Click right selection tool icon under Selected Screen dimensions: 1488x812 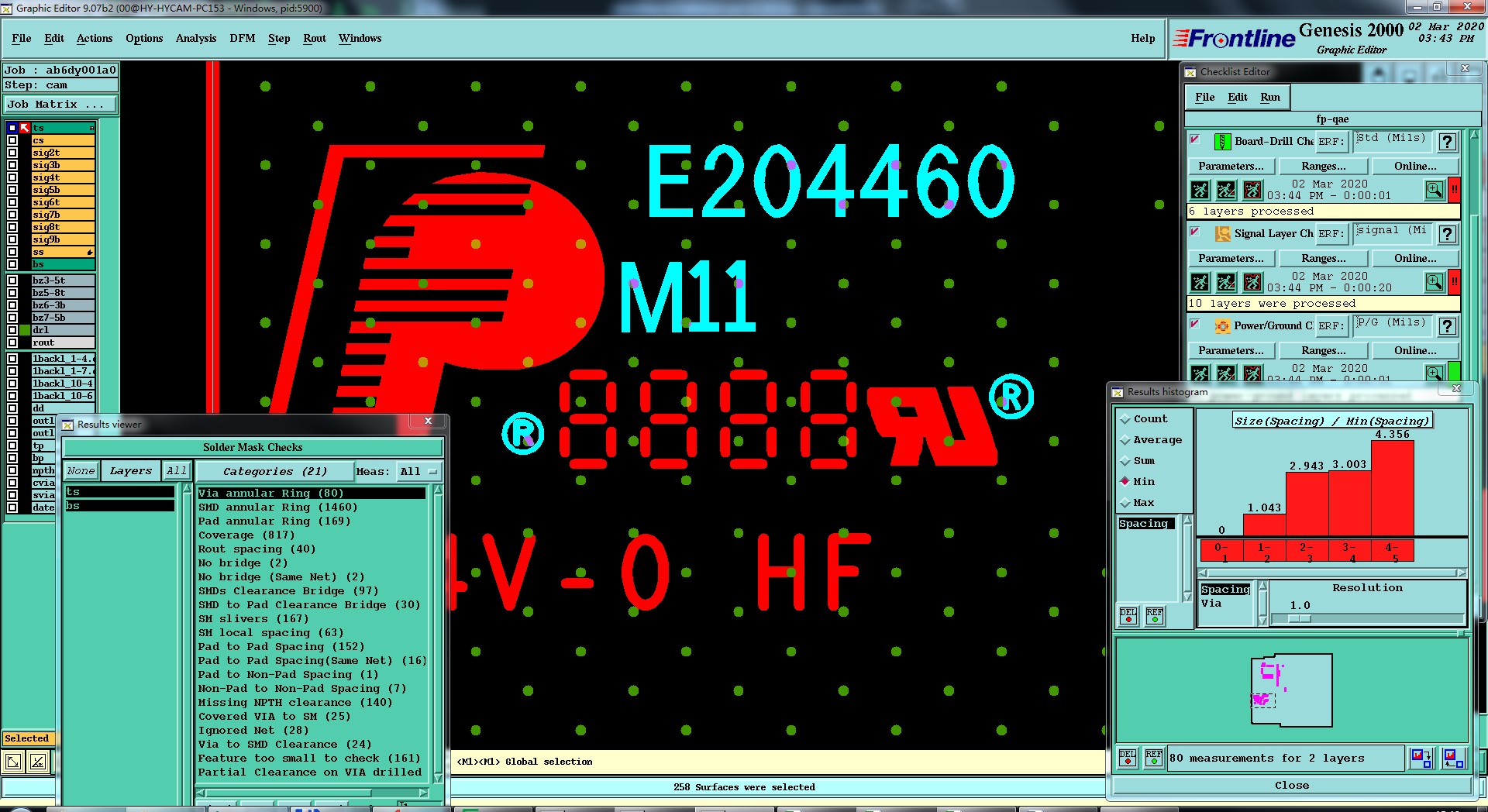point(38,762)
